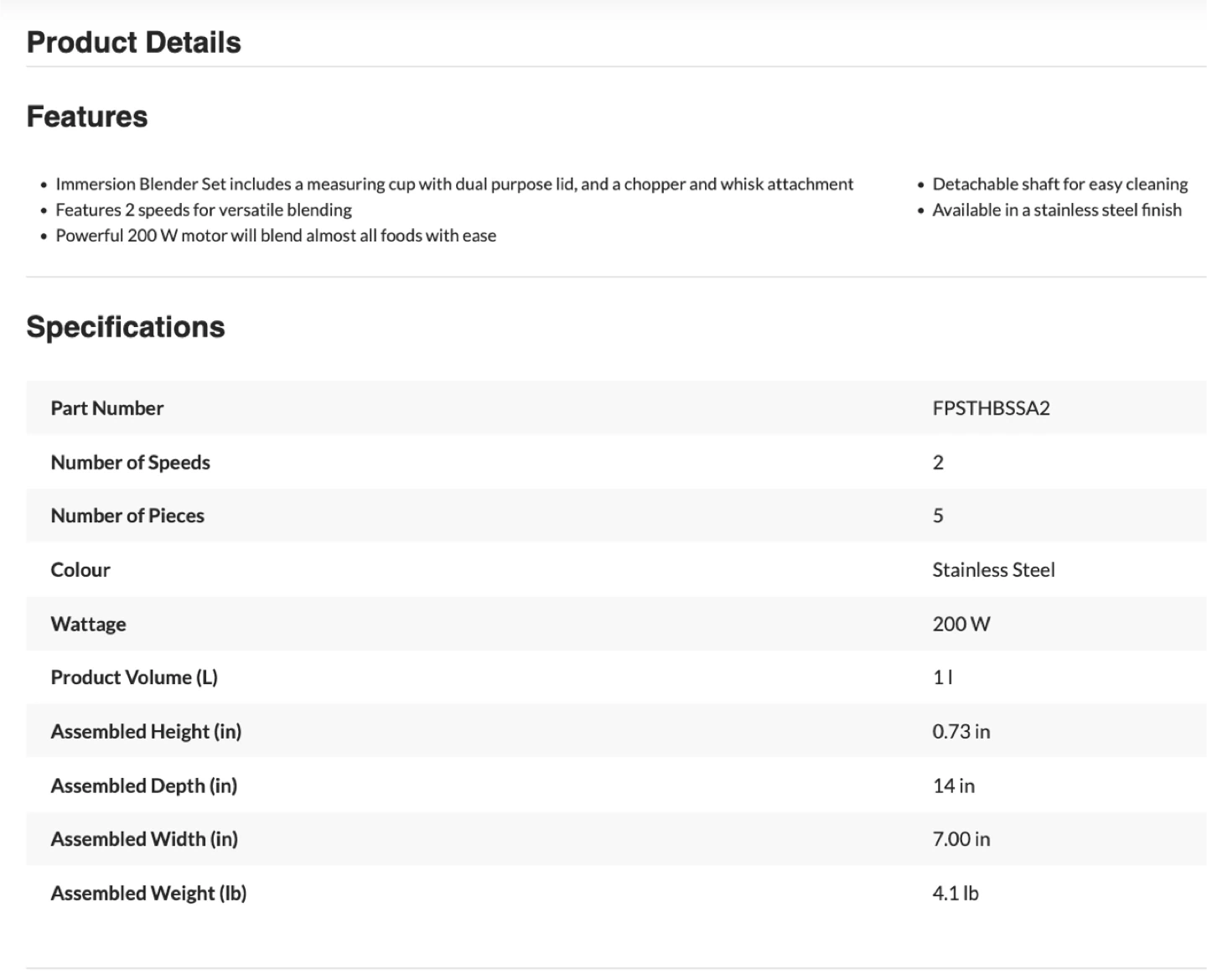The height and width of the screenshot is (980, 1207).
Task: Select the Detachable shaft feature bullet
Action: point(1059,184)
